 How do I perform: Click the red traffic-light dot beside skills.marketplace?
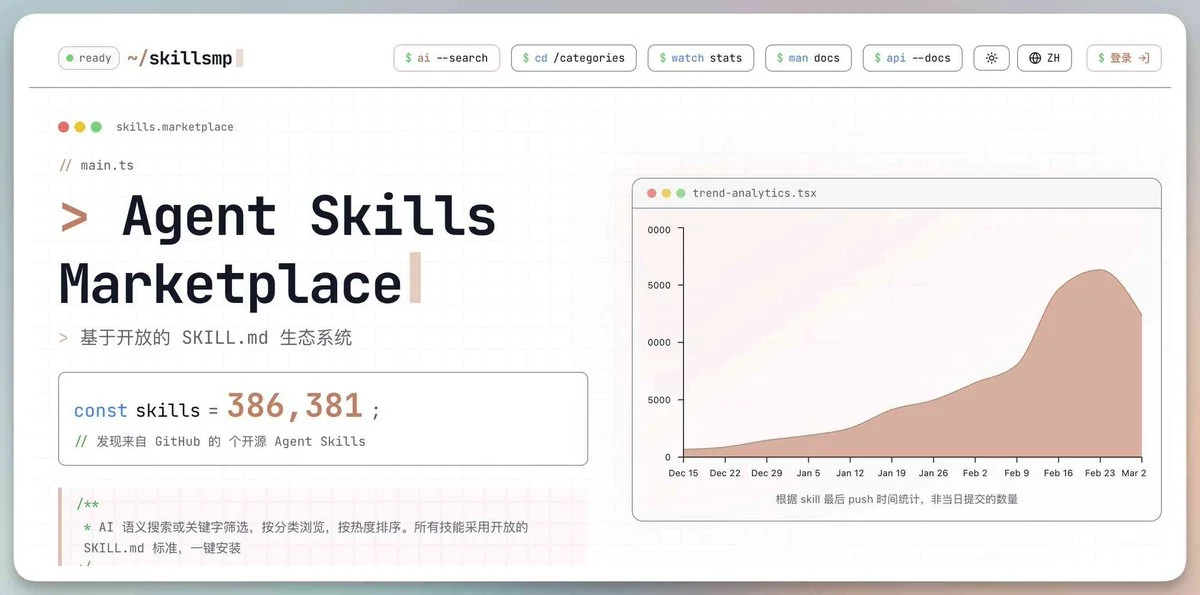(63, 126)
